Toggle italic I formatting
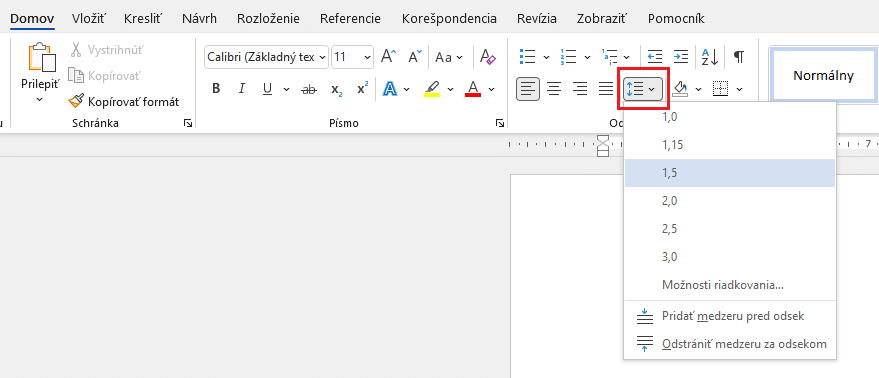Viewport: 879px width, 378px height. pos(242,89)
